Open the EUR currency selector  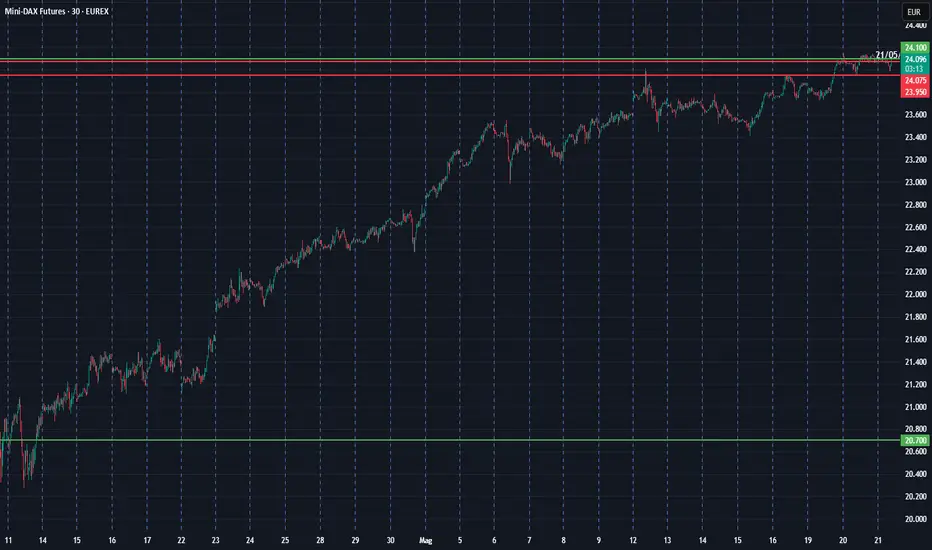(914, 12)
